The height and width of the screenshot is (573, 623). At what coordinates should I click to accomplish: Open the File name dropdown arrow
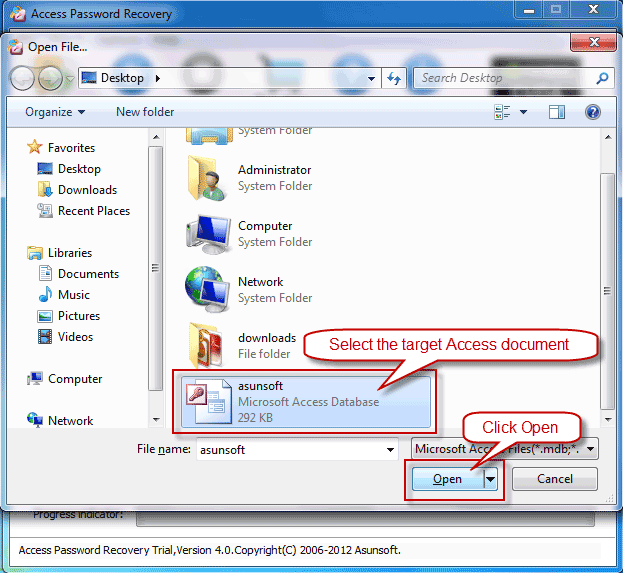(390, 449)
